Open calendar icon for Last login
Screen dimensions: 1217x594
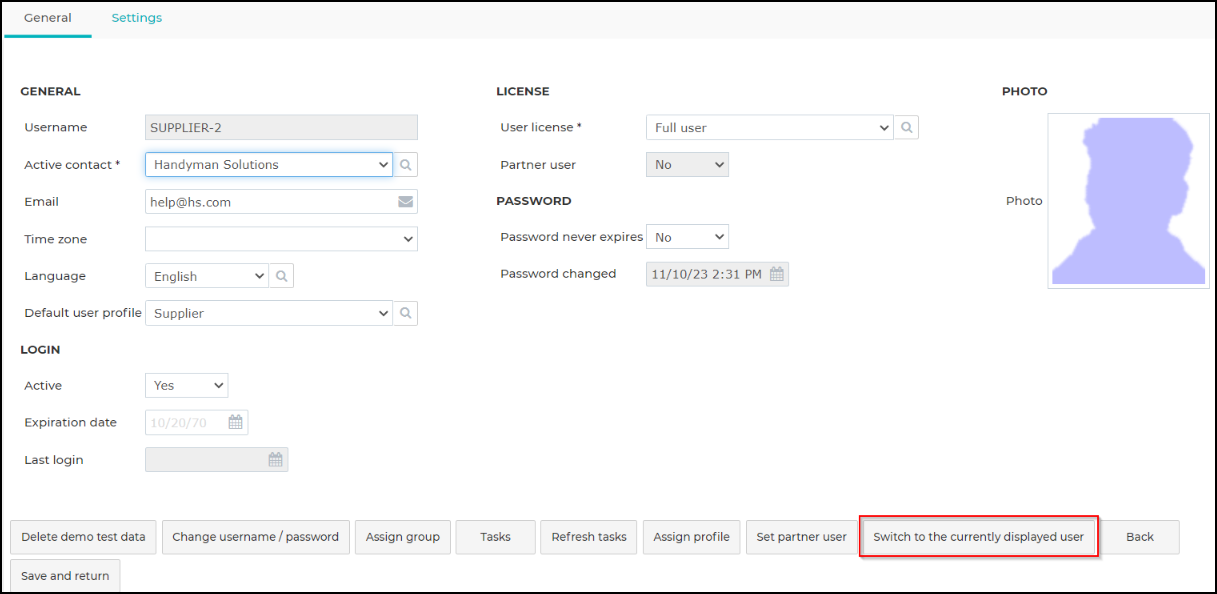276,460
